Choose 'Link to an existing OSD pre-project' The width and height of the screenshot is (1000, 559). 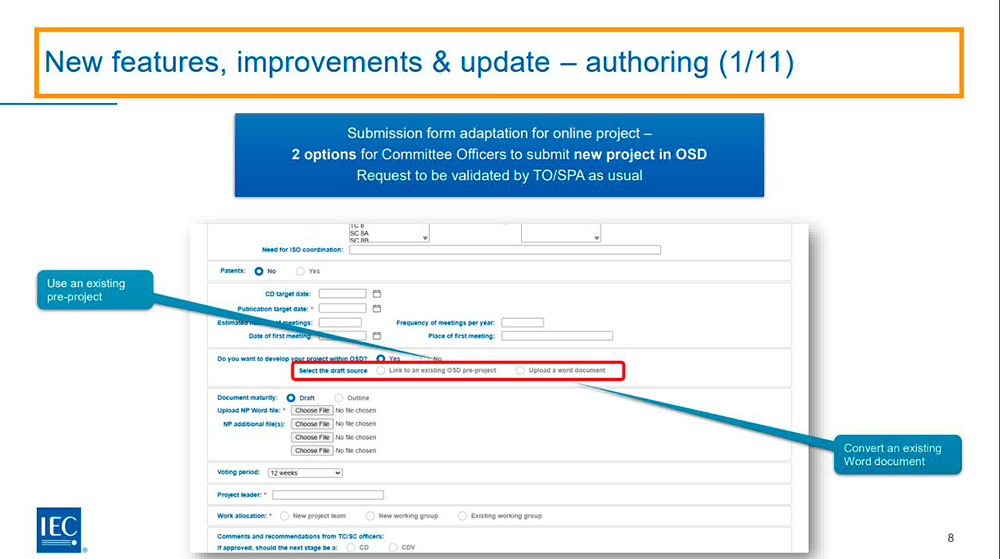(381, 370)
